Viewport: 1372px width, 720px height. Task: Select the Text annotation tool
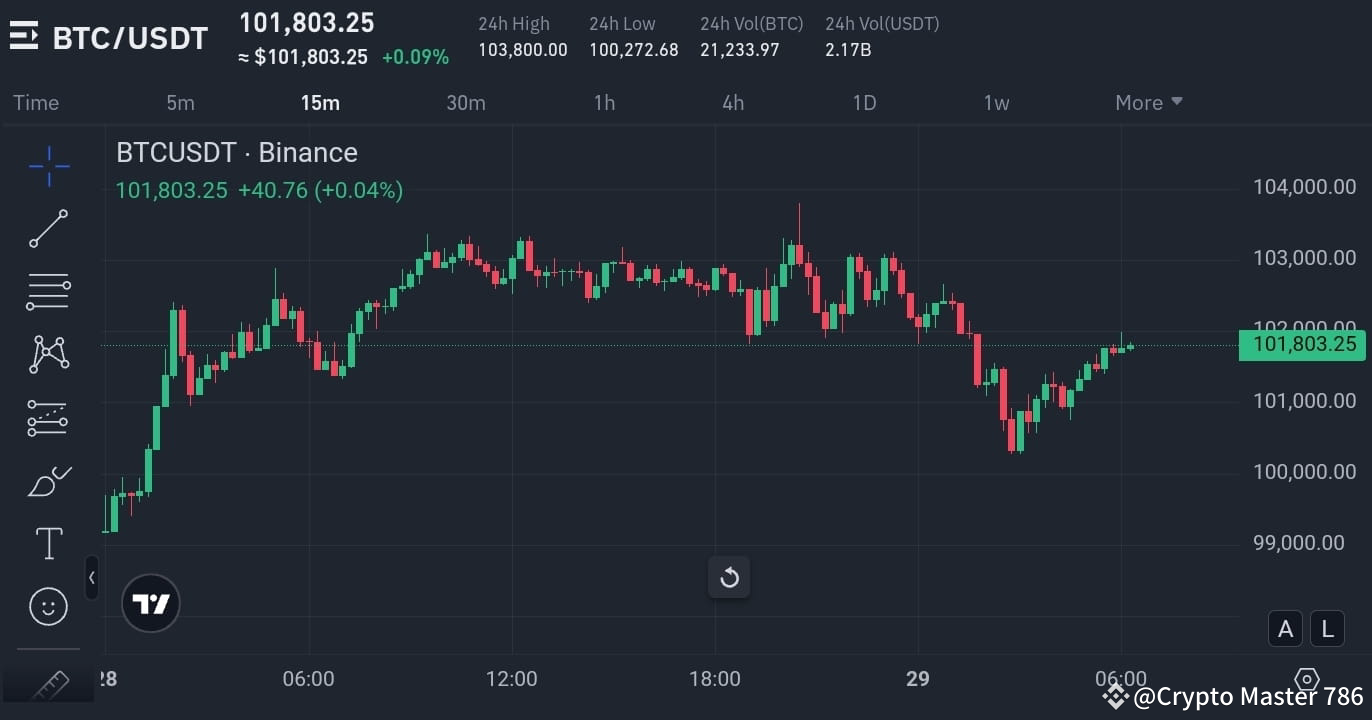pos(47,543)
